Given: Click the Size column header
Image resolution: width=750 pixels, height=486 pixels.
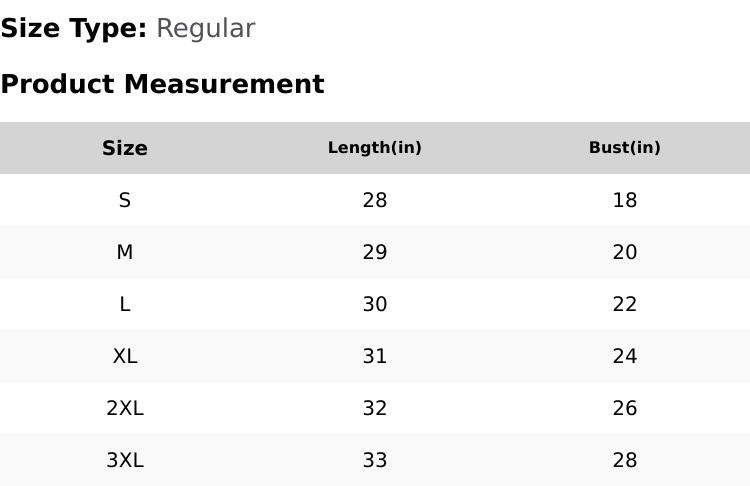Looking at the screenshot, I should click(x=125, y=148).
